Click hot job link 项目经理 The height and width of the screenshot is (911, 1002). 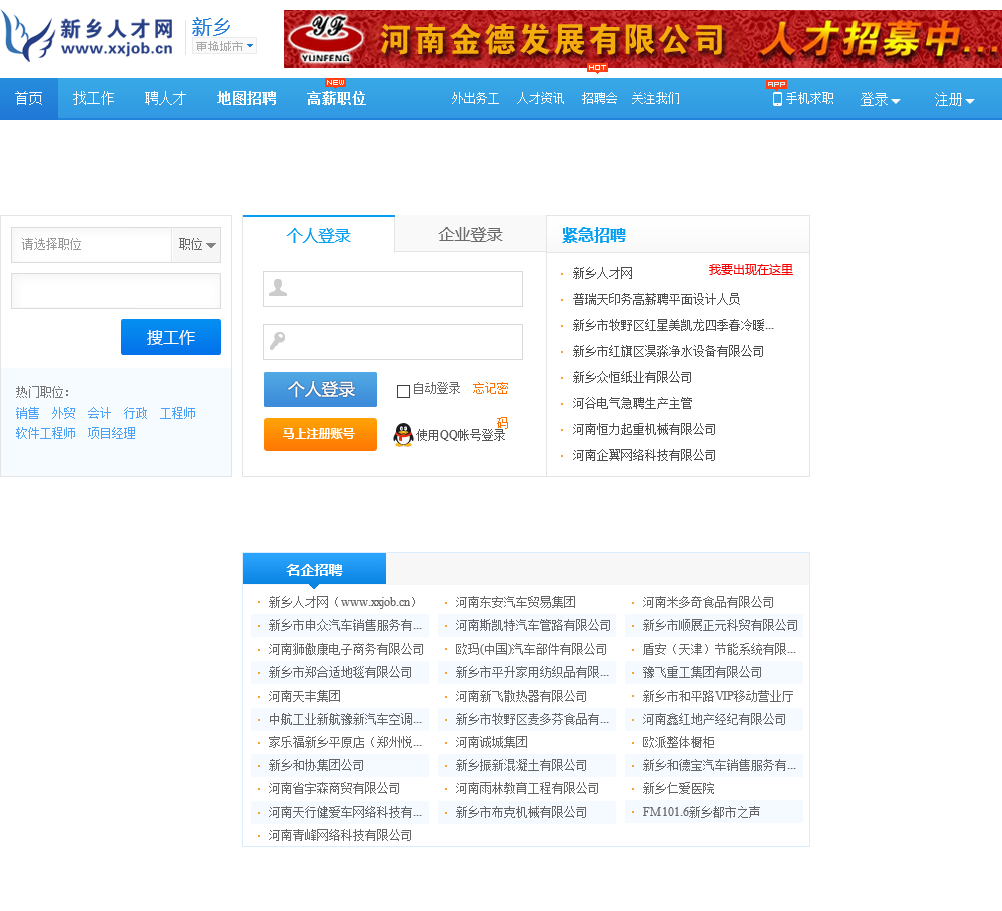111,433
